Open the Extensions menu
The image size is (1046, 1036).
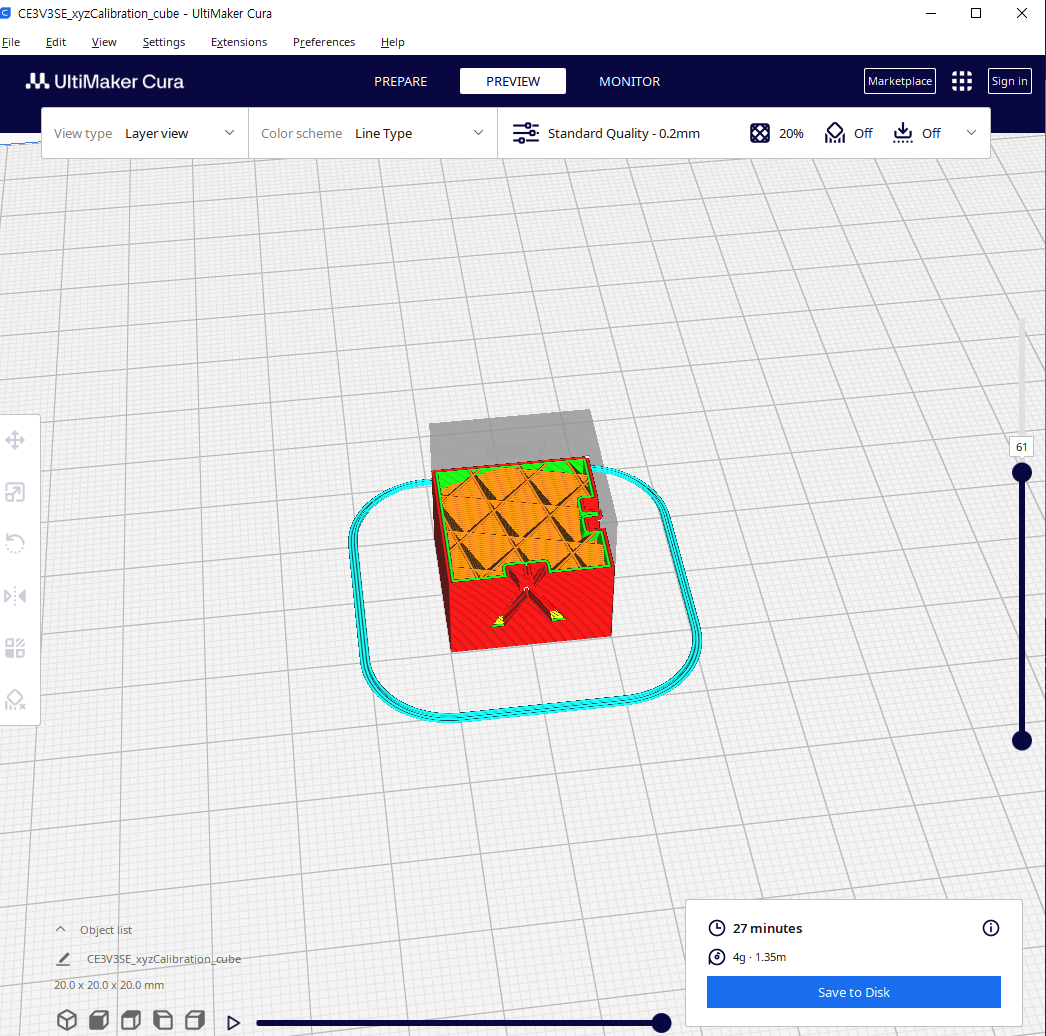tap(239, 42)
